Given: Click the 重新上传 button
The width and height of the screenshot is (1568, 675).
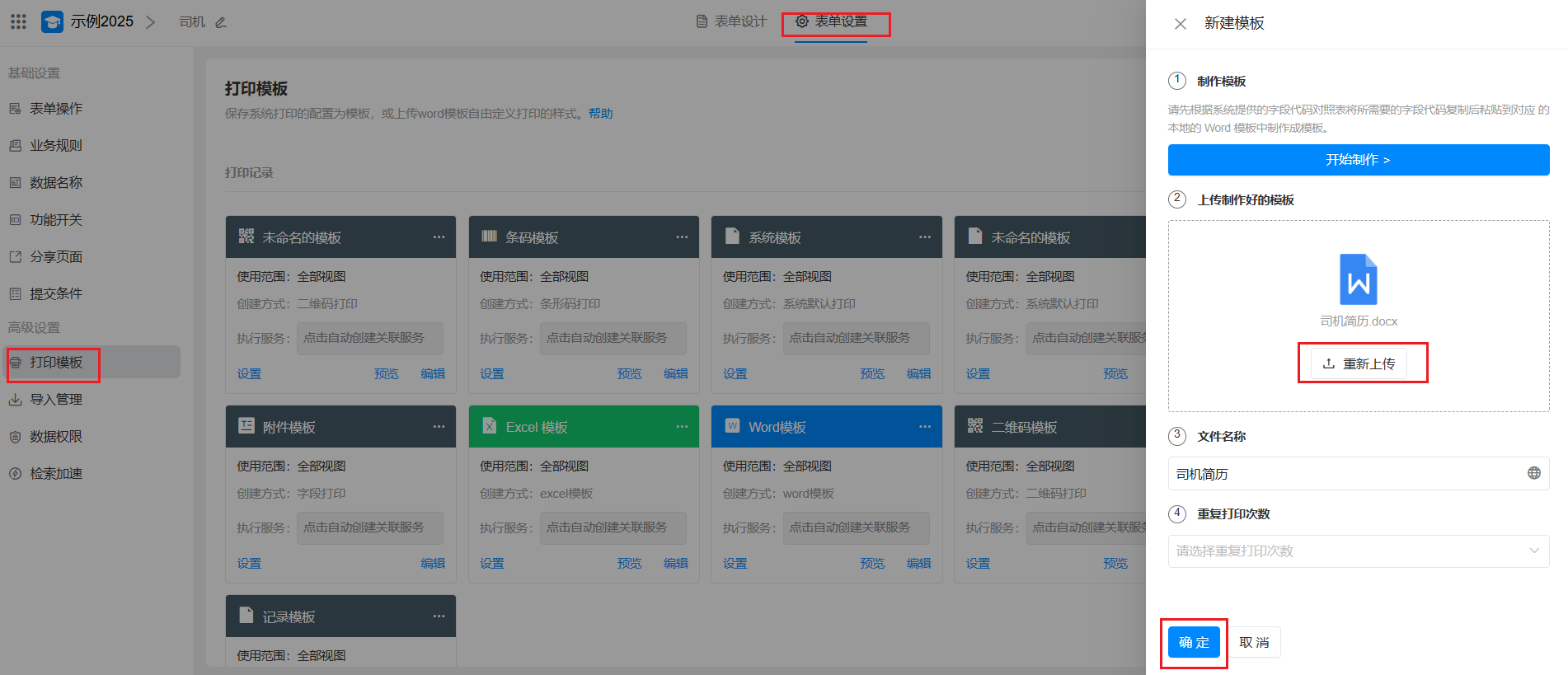Looking at the screenshot, I should [1359, 363].
